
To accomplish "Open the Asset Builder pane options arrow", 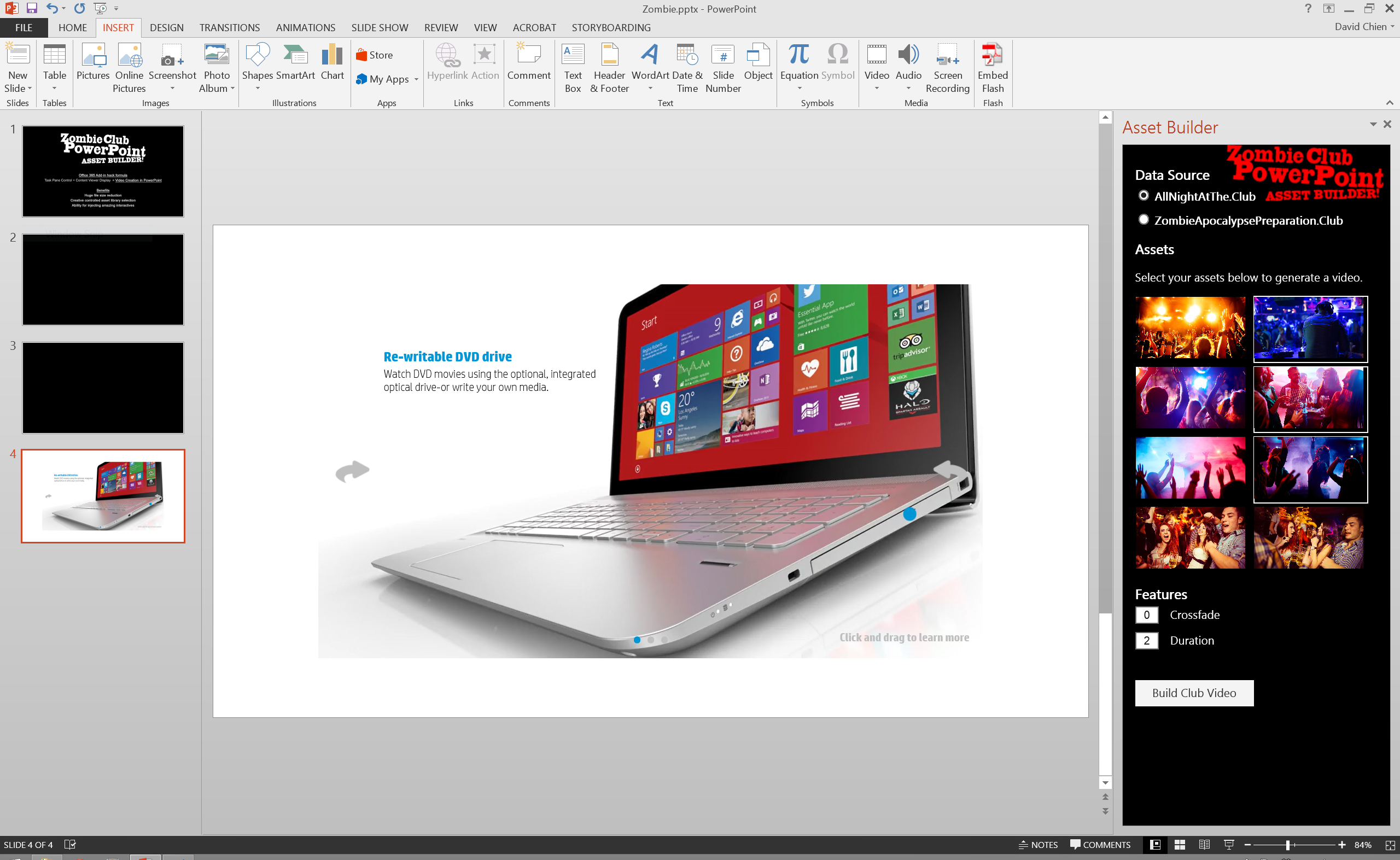I will point(1373,124).
